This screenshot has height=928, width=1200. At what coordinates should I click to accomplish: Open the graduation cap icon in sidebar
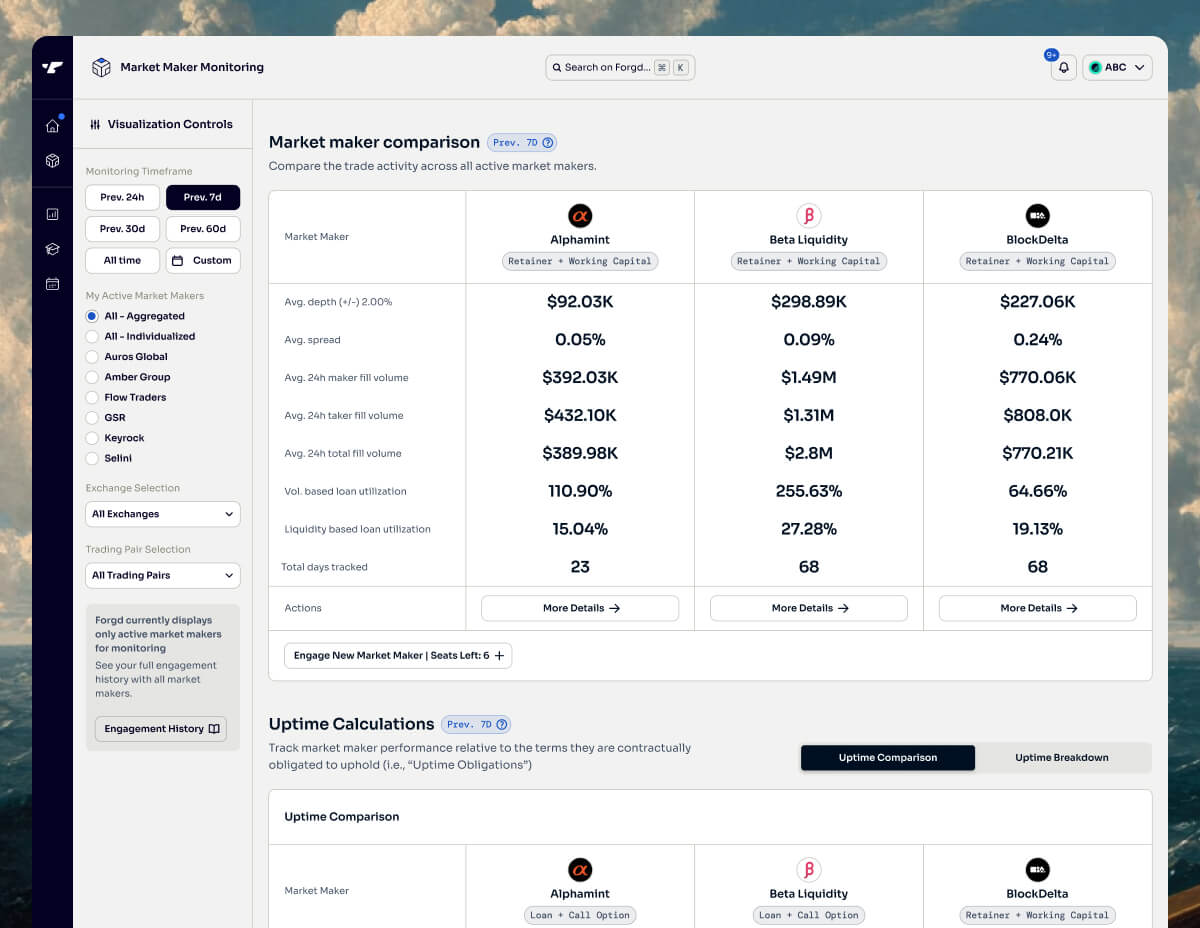(52, 249)
